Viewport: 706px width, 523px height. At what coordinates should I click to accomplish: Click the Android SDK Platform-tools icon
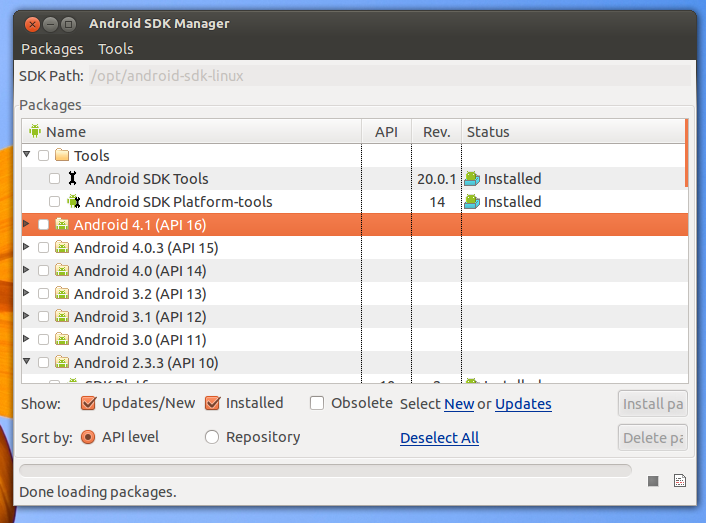(x=73, y=202)
